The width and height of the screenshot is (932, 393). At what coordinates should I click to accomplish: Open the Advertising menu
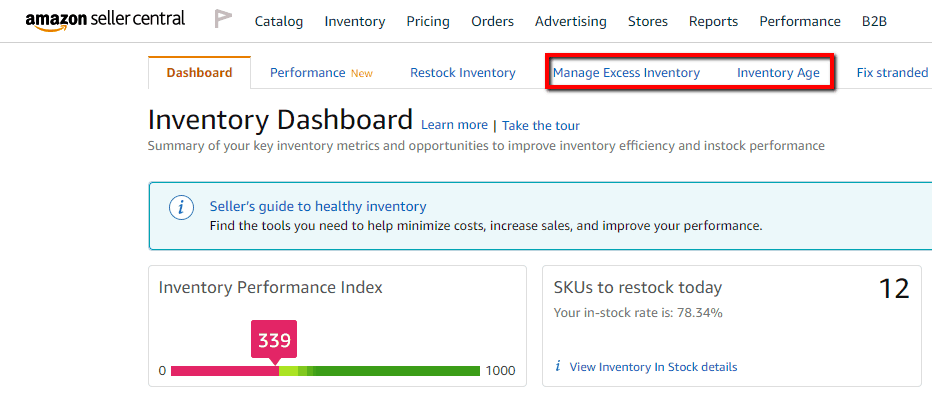(571, 21)
